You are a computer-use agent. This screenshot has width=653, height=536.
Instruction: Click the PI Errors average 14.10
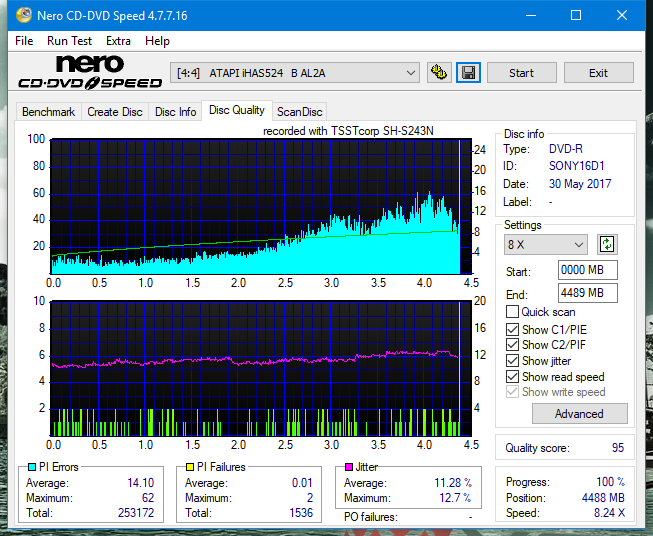140,483
